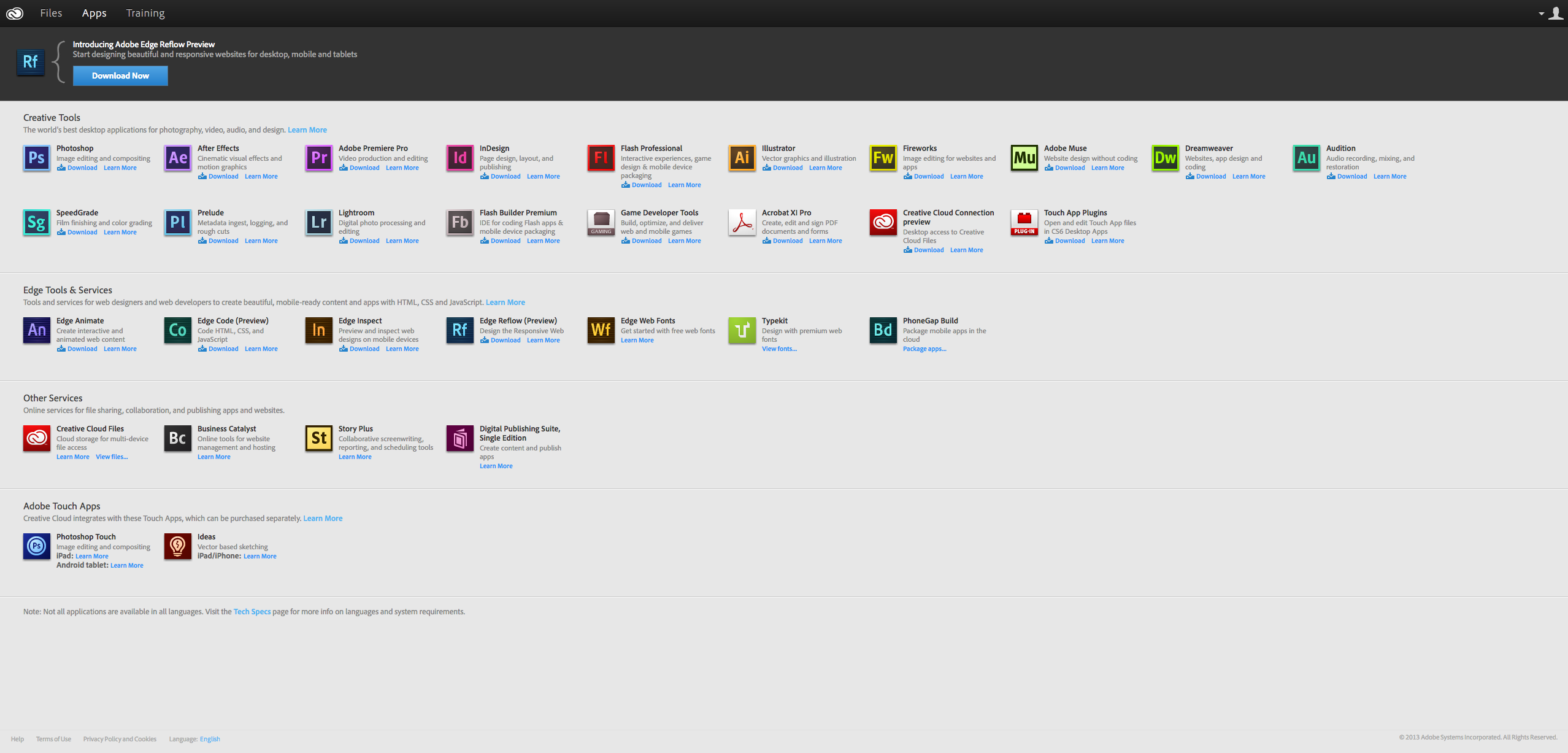Download Edge Animate
1568x753 pixels.
tap(77, 349)
